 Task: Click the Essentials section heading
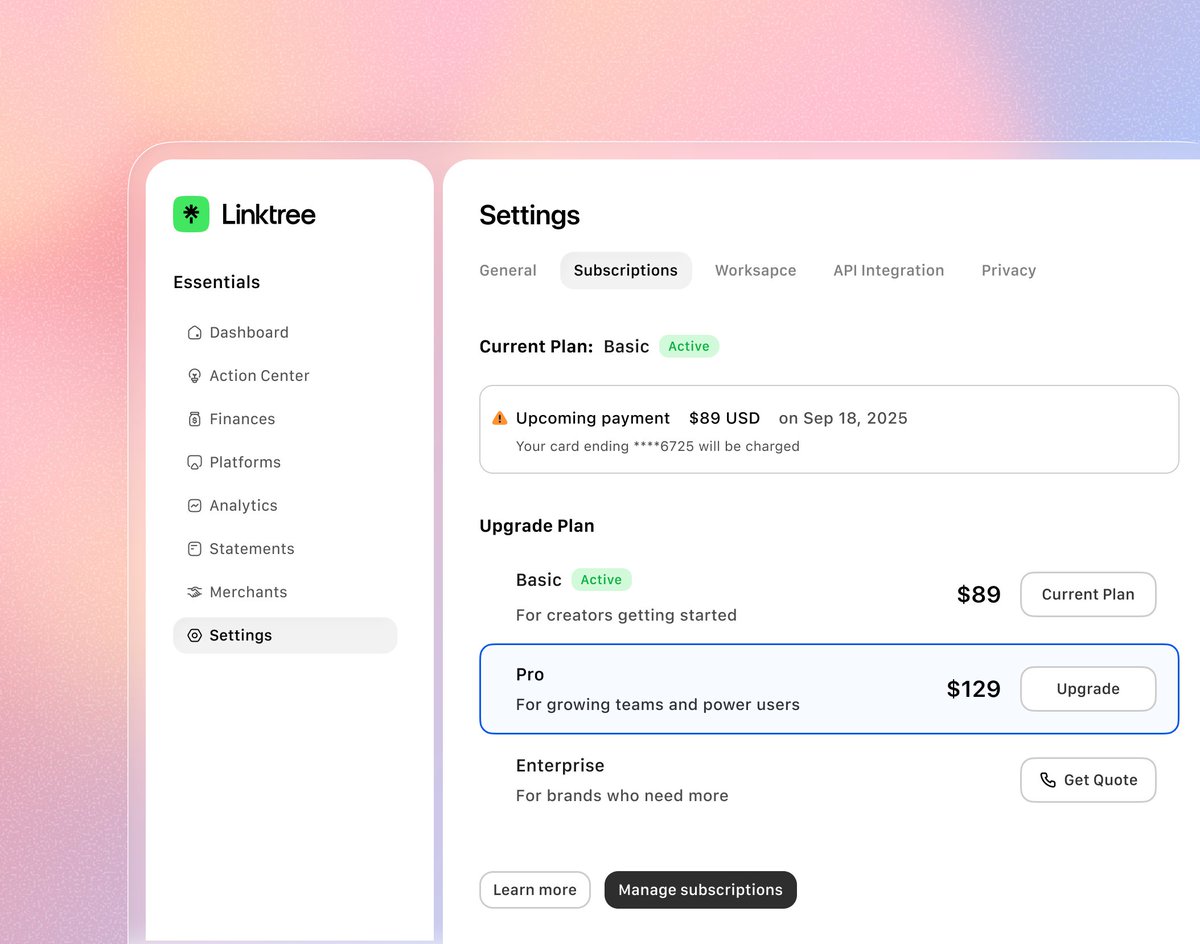pos(217,282)
